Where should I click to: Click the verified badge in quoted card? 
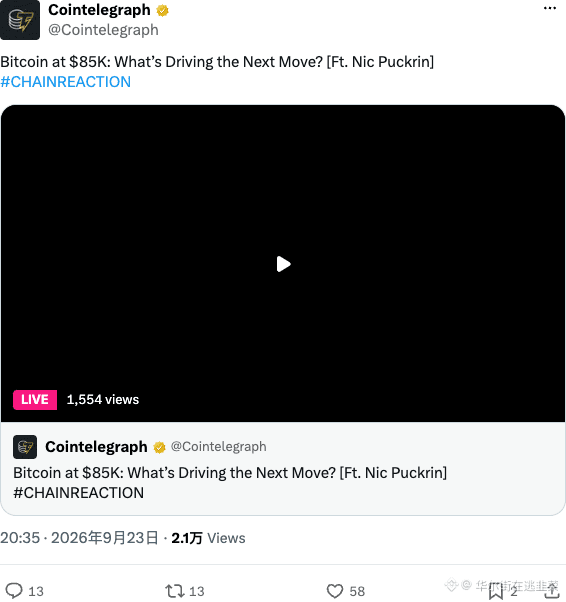pos(159,447)
